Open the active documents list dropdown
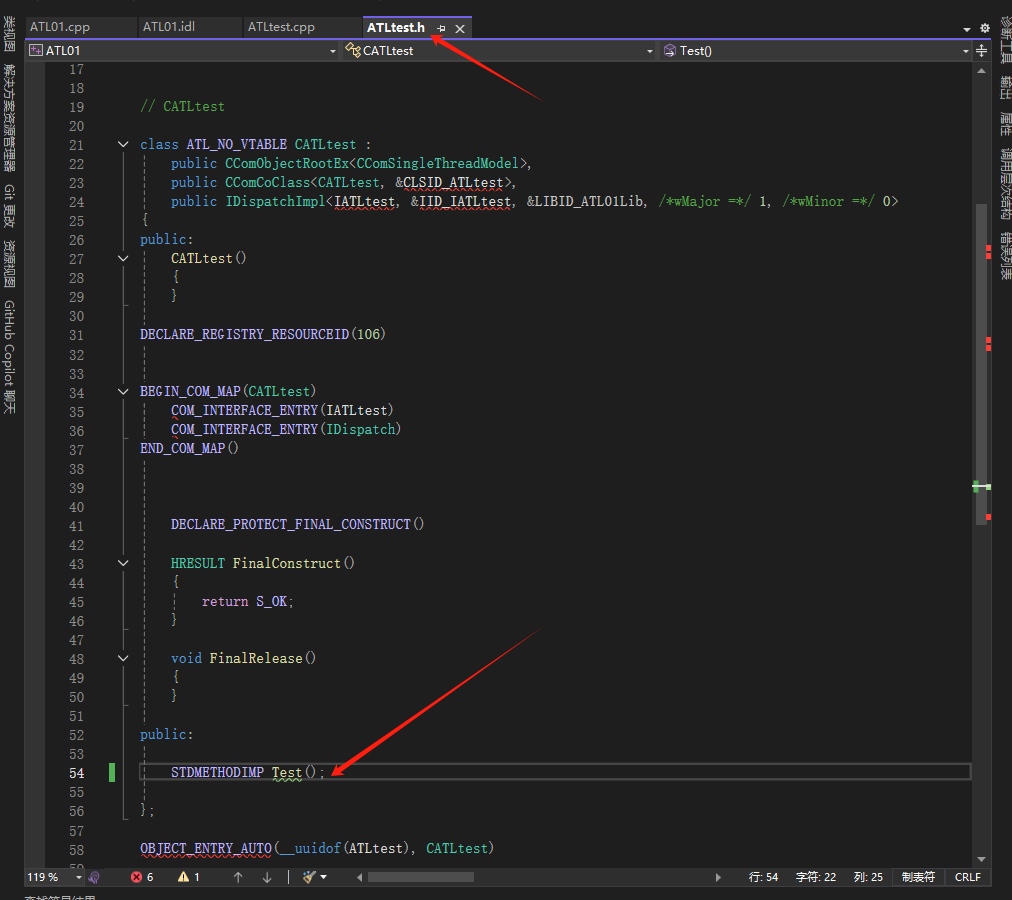The image size is (1012, 900). point(966,29)
